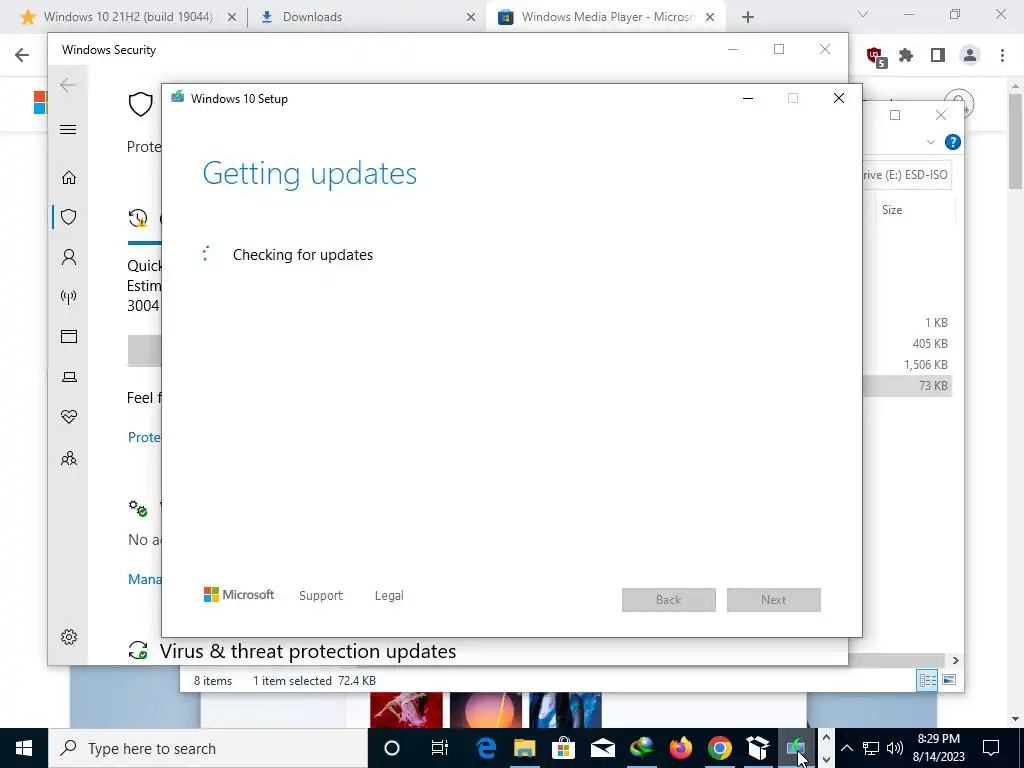Click the Back button in Setup

tap(669, 600)
